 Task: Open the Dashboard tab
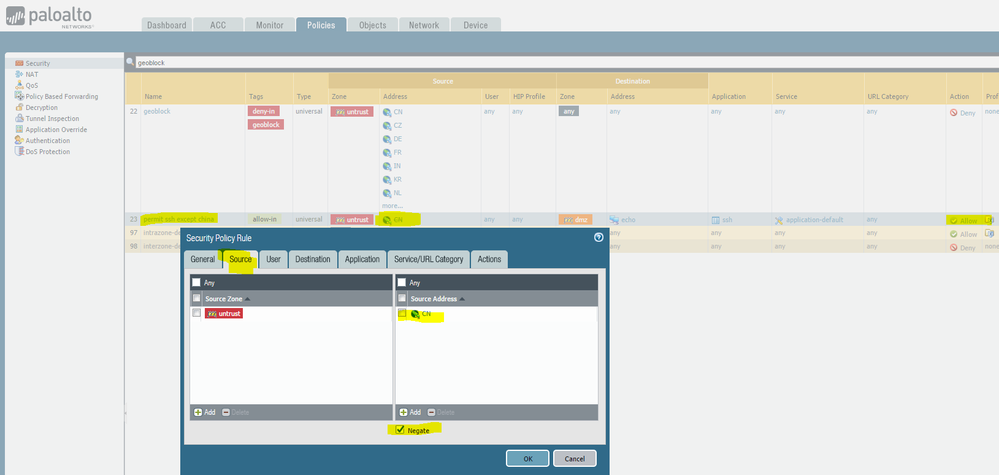click(x=166, y=25)
